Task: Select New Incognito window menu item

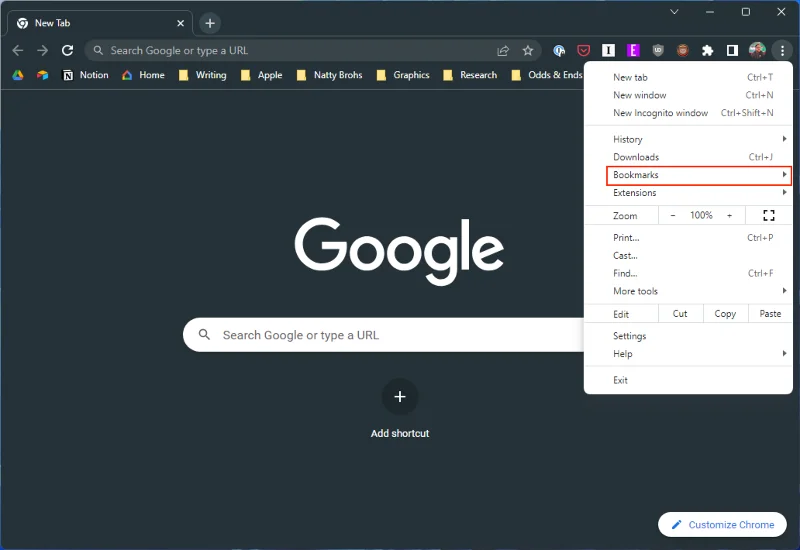Action: (x=660, y=113)
